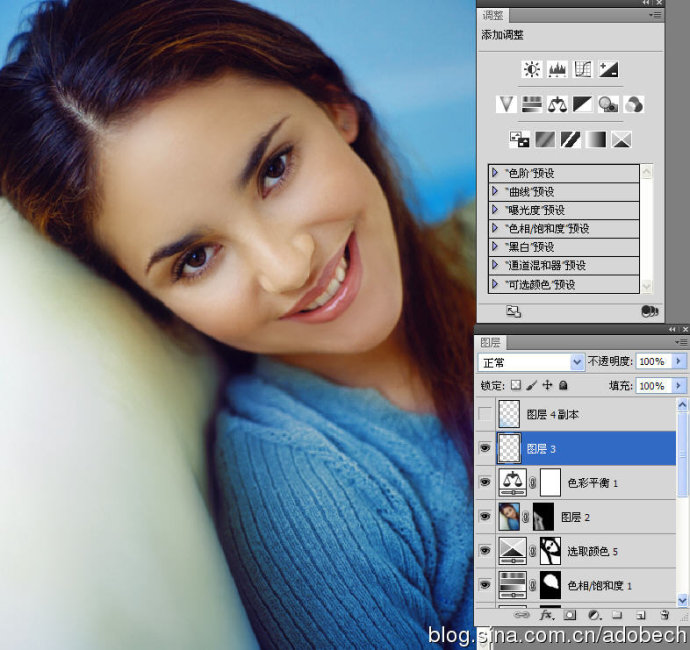Select the 色彩平衡 1 layer mask thumbnail

550,482
